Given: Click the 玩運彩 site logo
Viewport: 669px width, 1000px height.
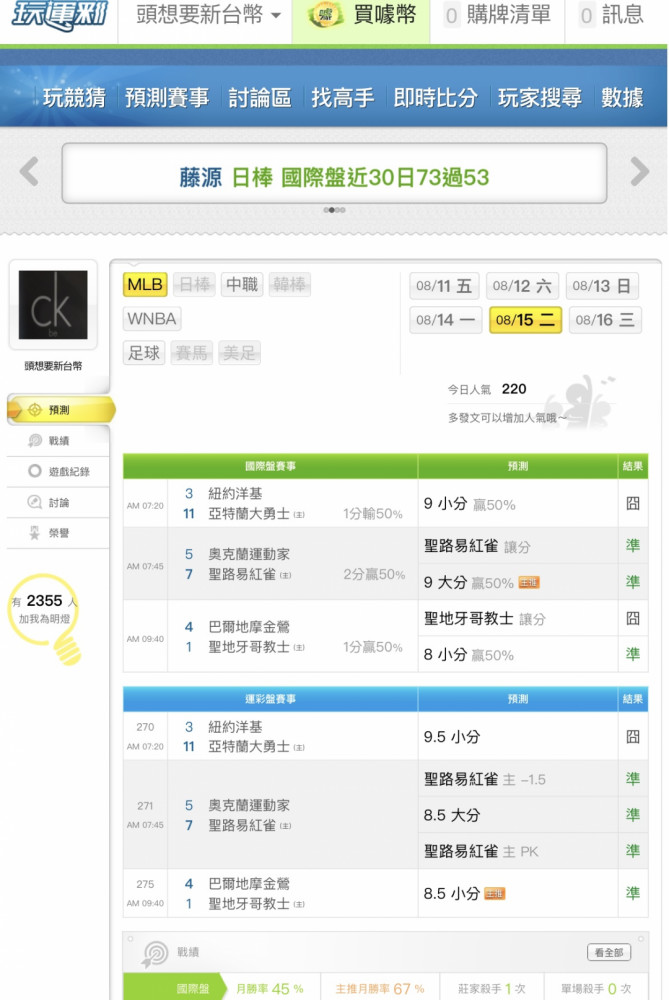Looking at the screenshot, I should [59, 14].
